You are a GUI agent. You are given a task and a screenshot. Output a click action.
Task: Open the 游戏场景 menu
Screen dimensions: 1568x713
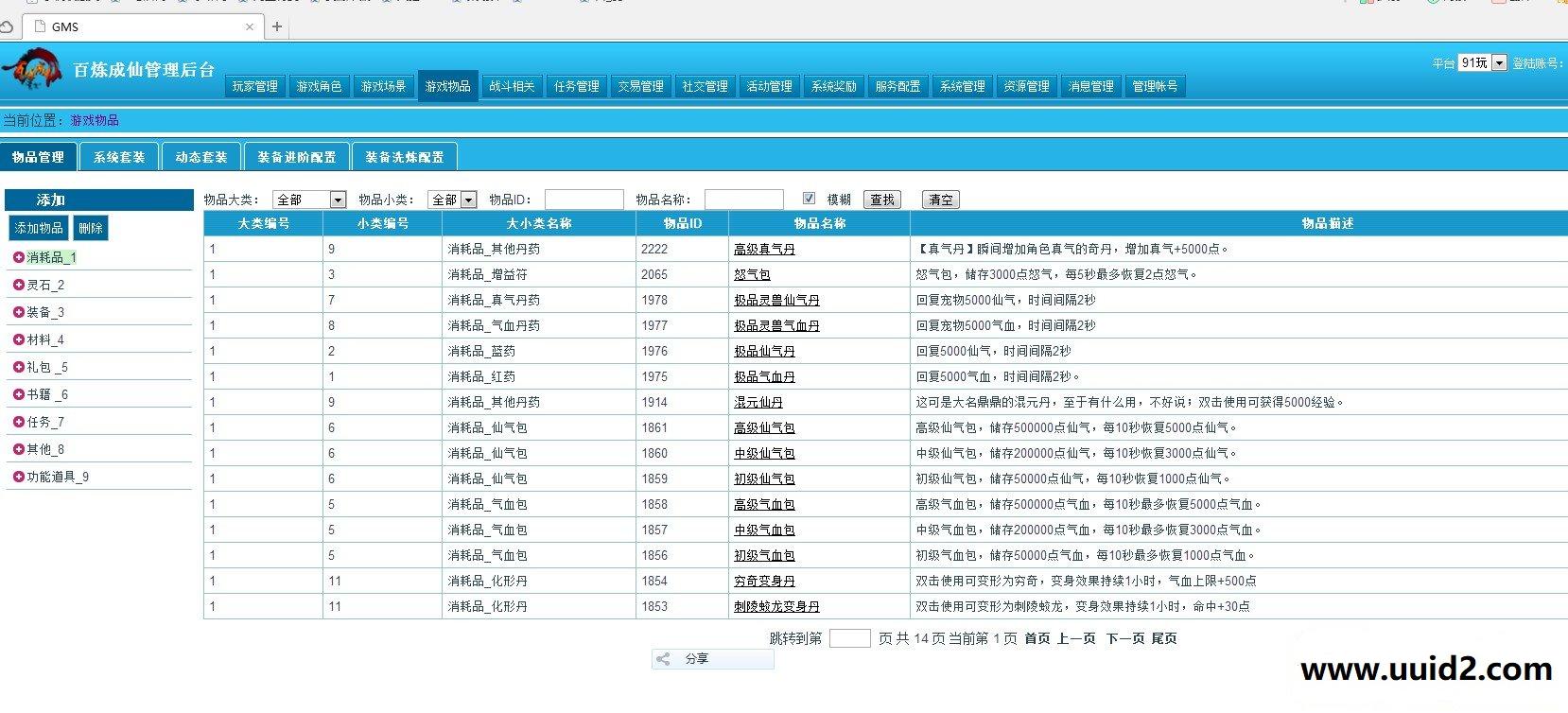tap(384, 86)
